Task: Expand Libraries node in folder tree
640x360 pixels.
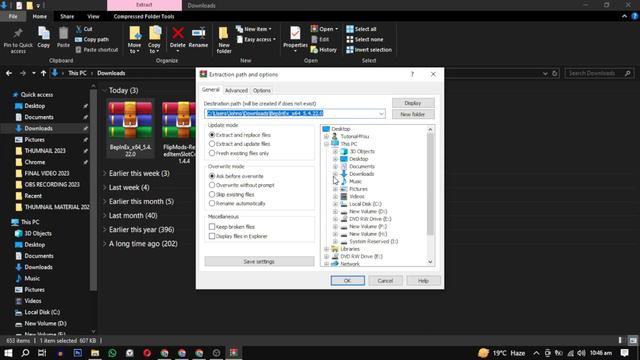Action: [326, 249]
